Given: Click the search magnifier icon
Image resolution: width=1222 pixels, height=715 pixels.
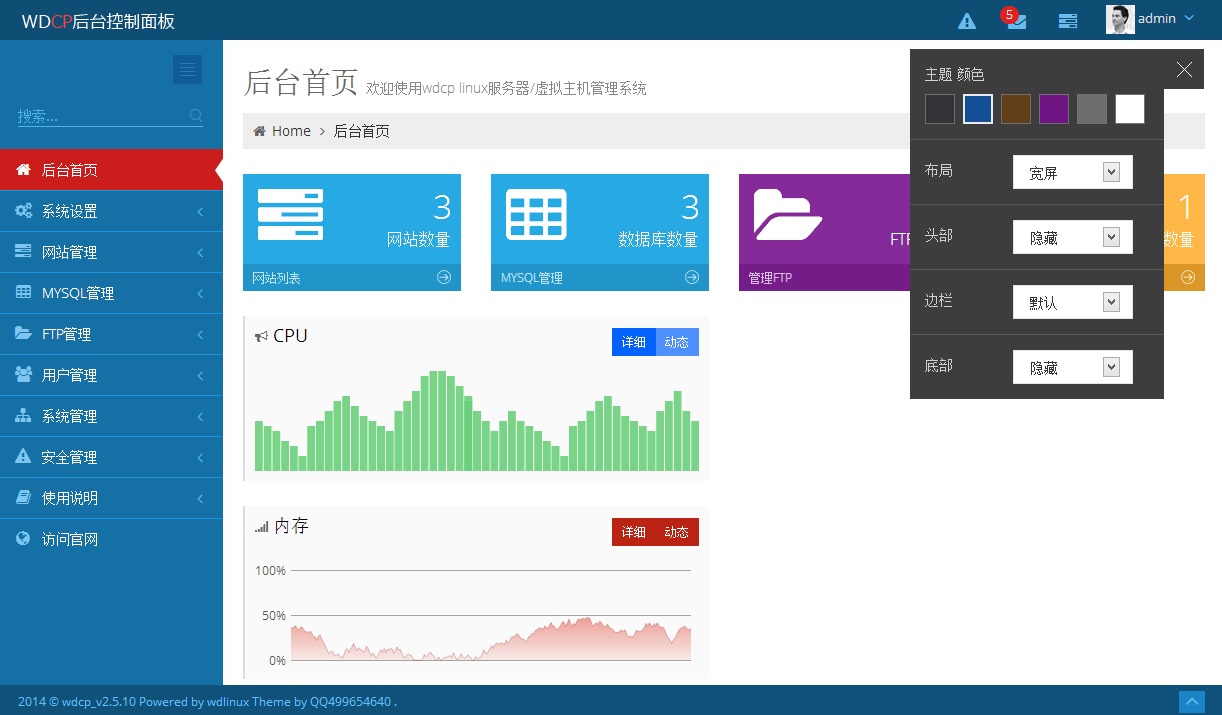Looking at the screenshot, I should click(x=196, y=115).
